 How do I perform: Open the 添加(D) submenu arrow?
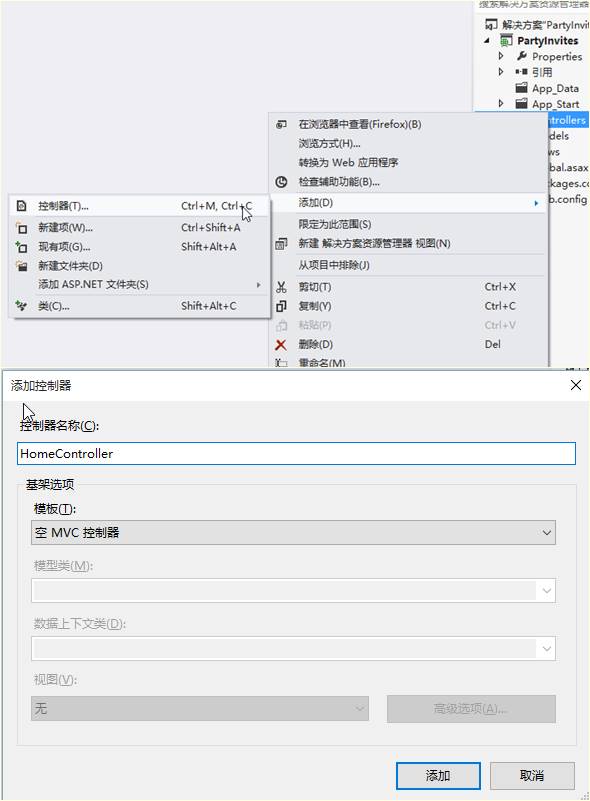(536, 203)
